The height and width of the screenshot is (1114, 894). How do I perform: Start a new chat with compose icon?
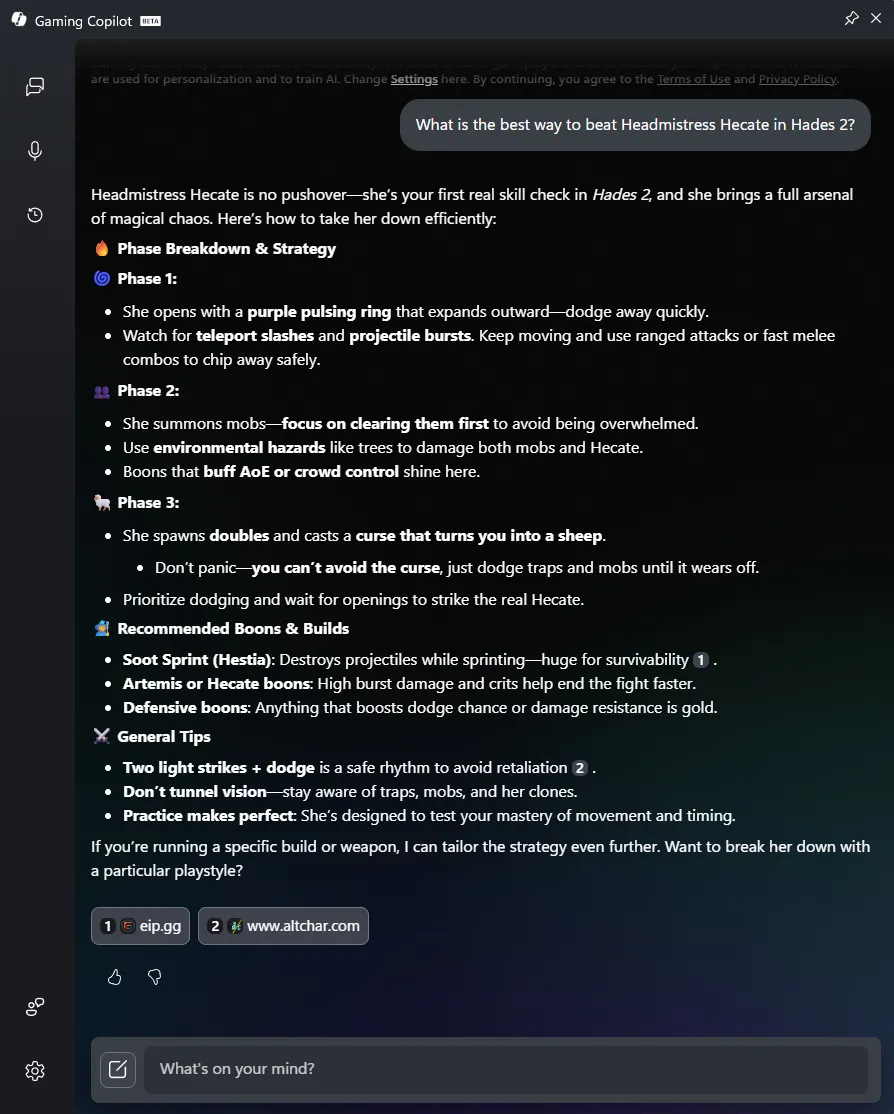[117, 1069]
